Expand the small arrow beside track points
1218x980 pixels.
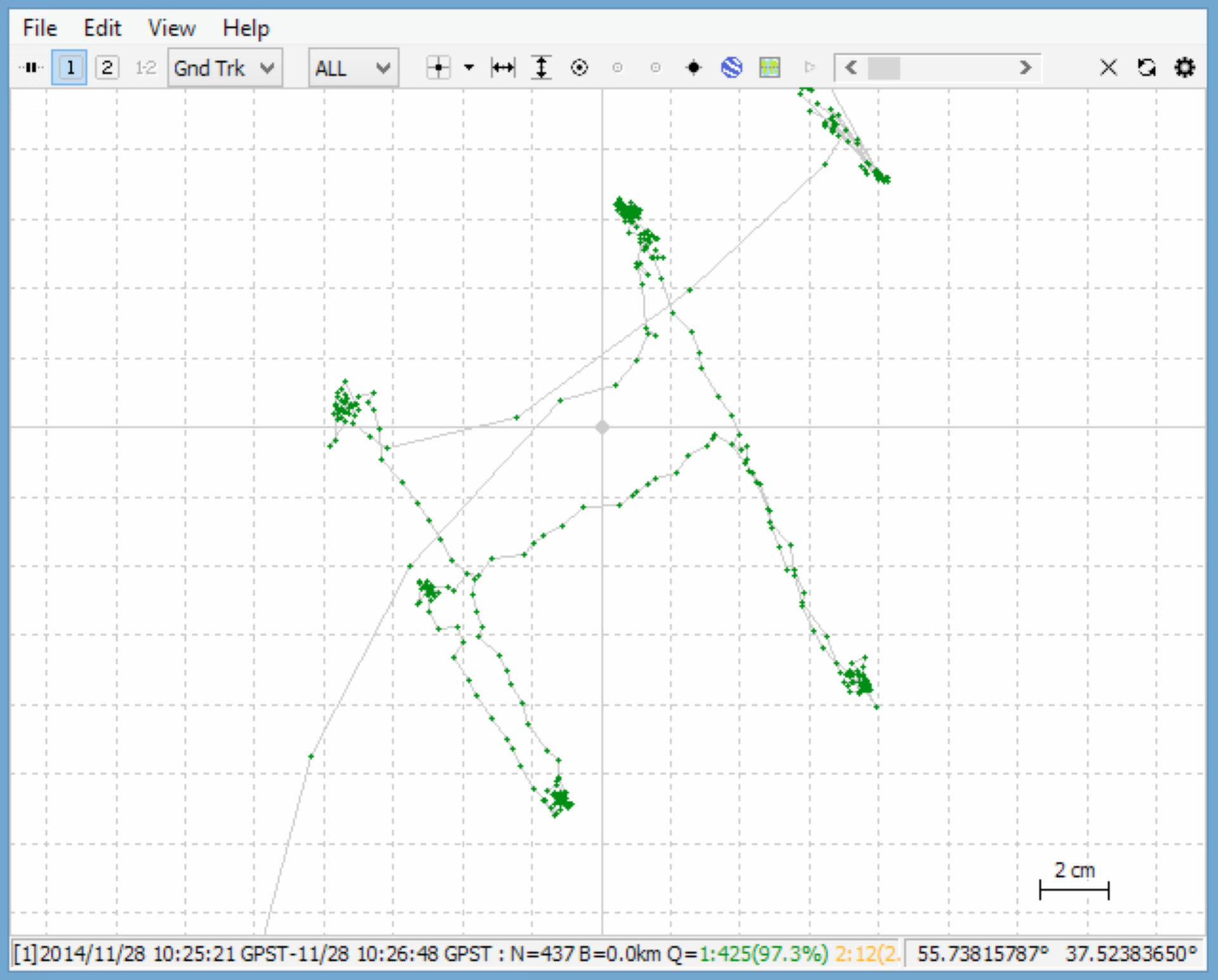tap(469, 67)
